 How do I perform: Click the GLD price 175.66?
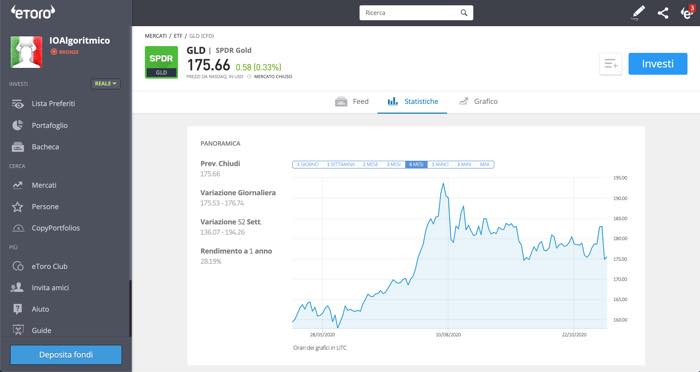208,65
